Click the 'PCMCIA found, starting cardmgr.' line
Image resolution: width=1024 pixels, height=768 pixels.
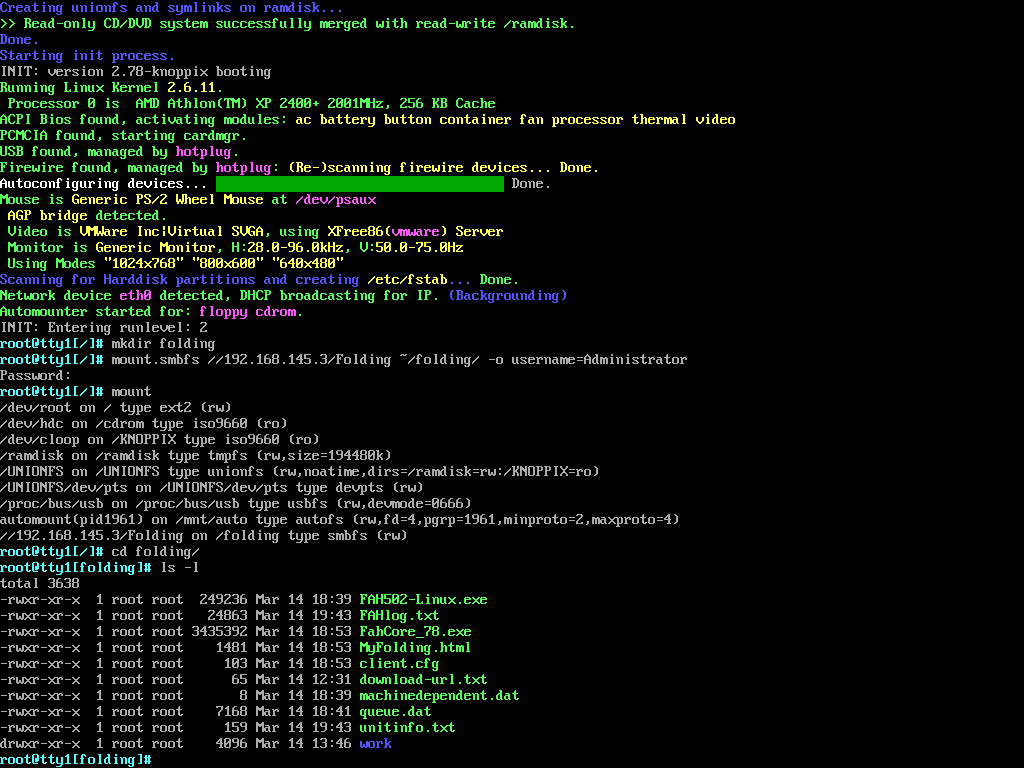pyautogui.click(x=123, y=136)
